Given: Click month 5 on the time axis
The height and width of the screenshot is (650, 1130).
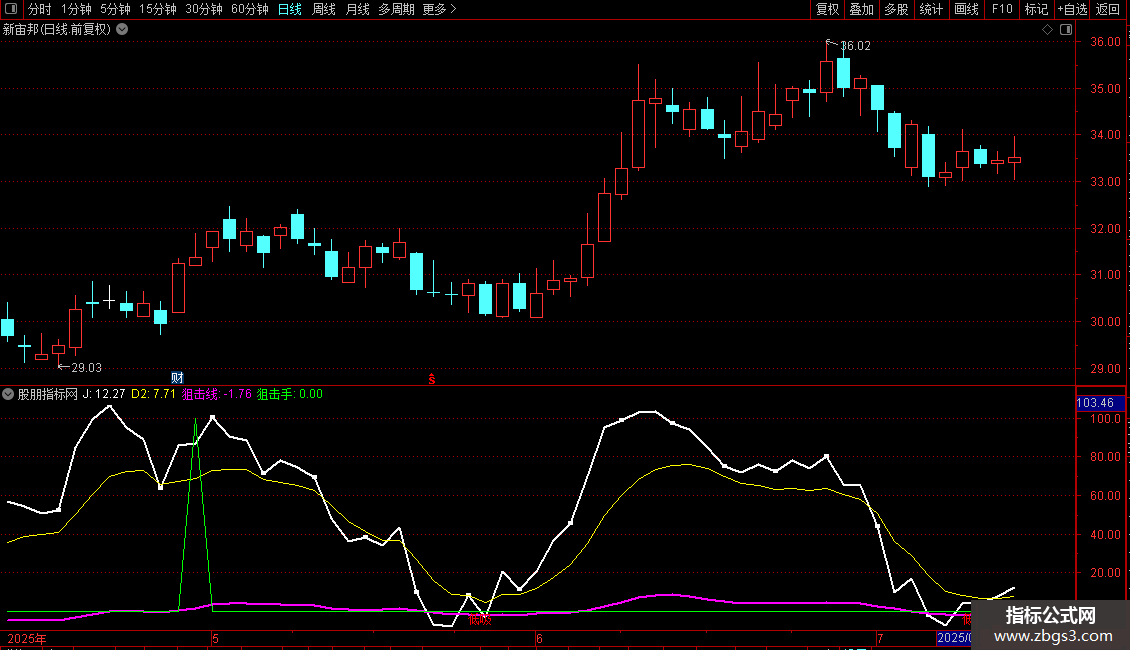Looking at the screenshot, I should coord(215,638).
